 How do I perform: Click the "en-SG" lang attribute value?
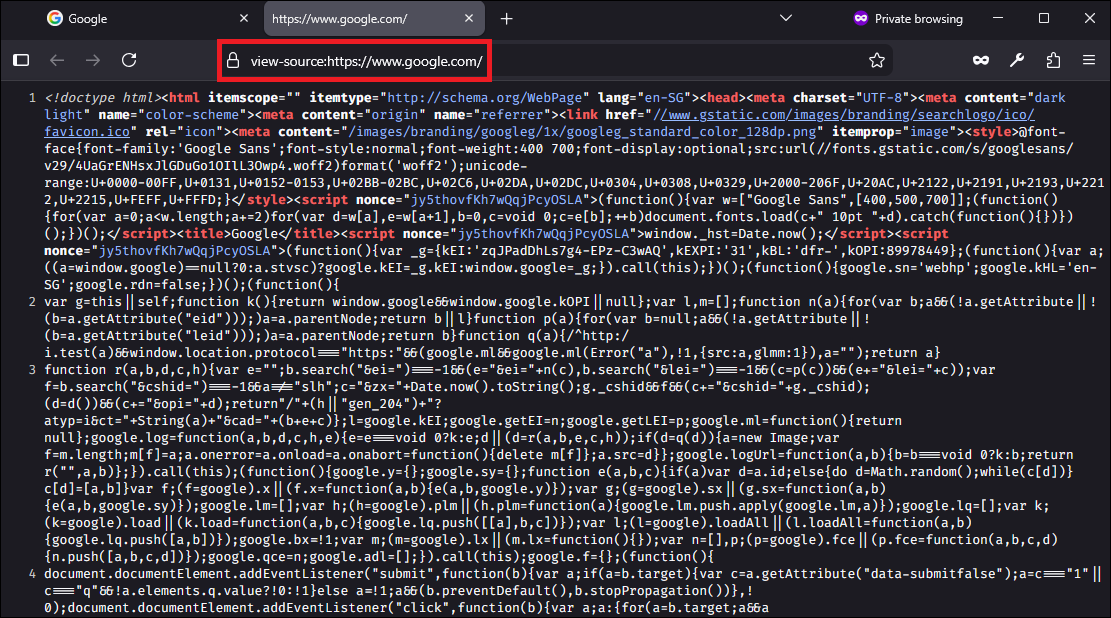tap(664, 98)
